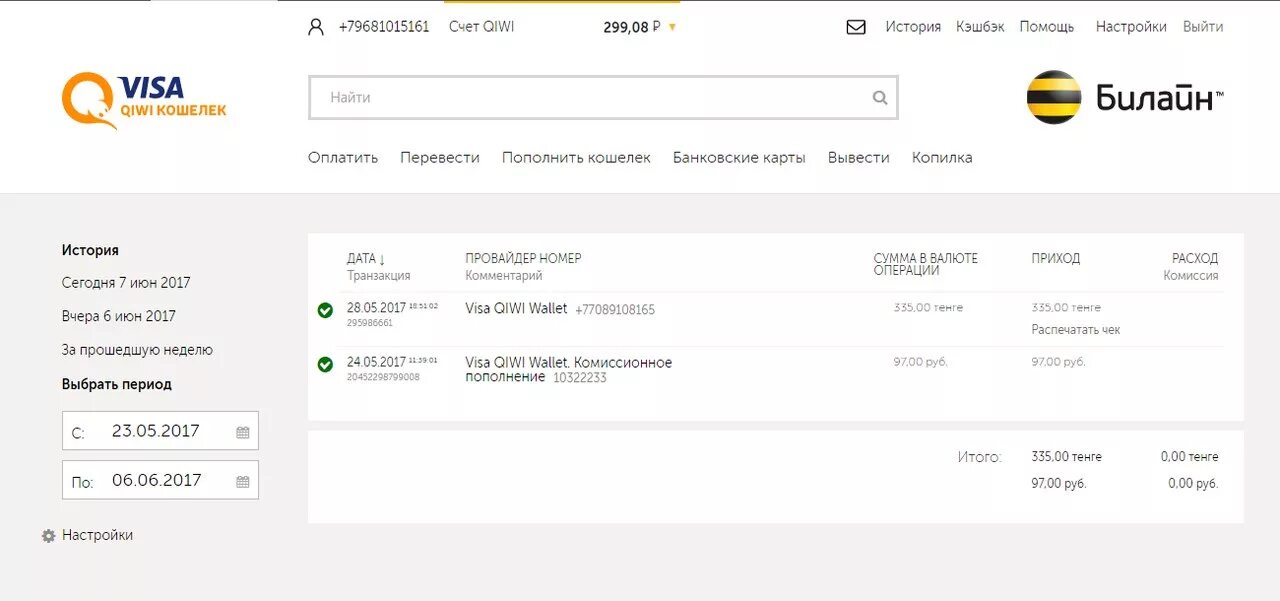Click СУММА В ВАЛЮТЕ ОПЕРАЦИИ column header
Image resolution: width=1280 pixels, height=601 pixels.
(926, 264)
